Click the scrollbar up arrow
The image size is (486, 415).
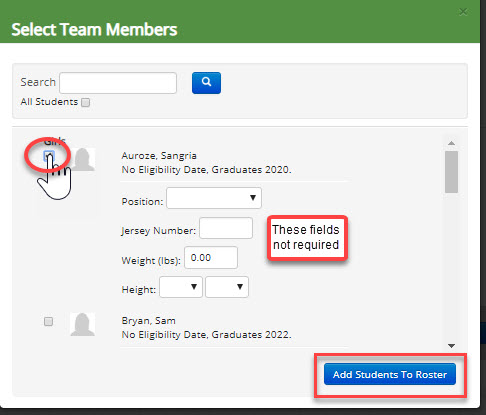click(x=451, y=143)
